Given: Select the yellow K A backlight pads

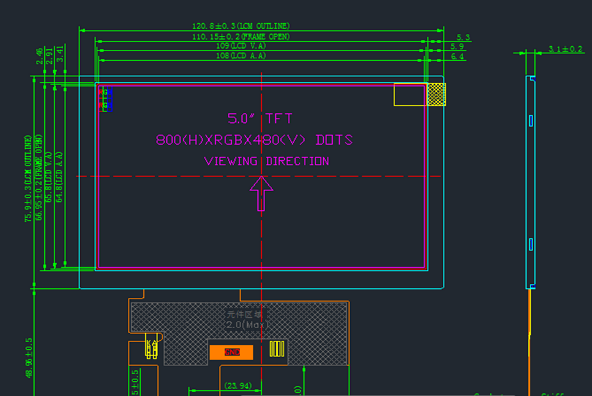Looking at the screenshot, I should pos(152,349).
